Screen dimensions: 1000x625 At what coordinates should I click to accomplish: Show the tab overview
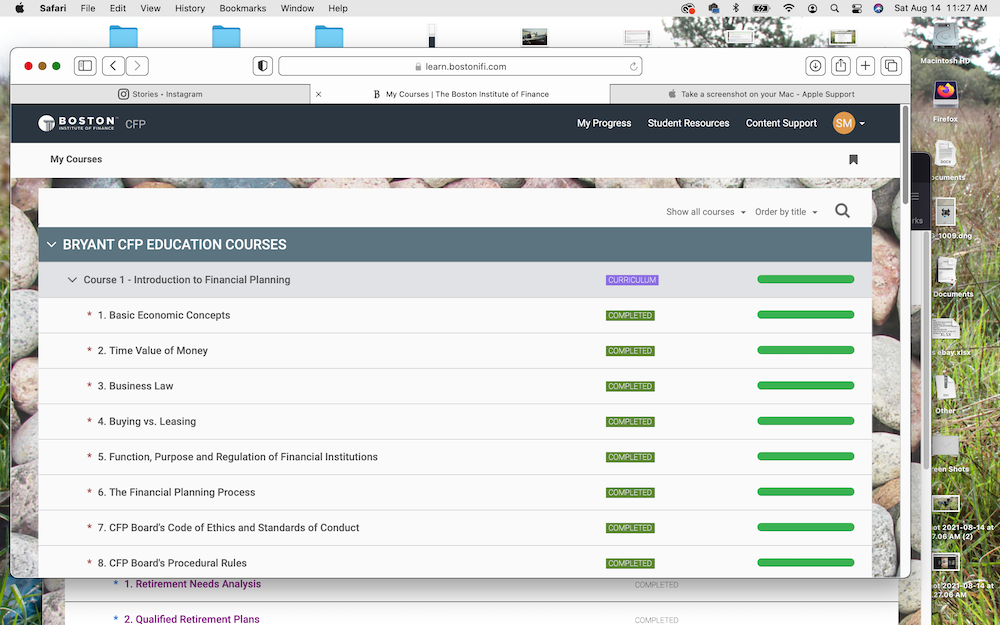(x=891, y=66)
